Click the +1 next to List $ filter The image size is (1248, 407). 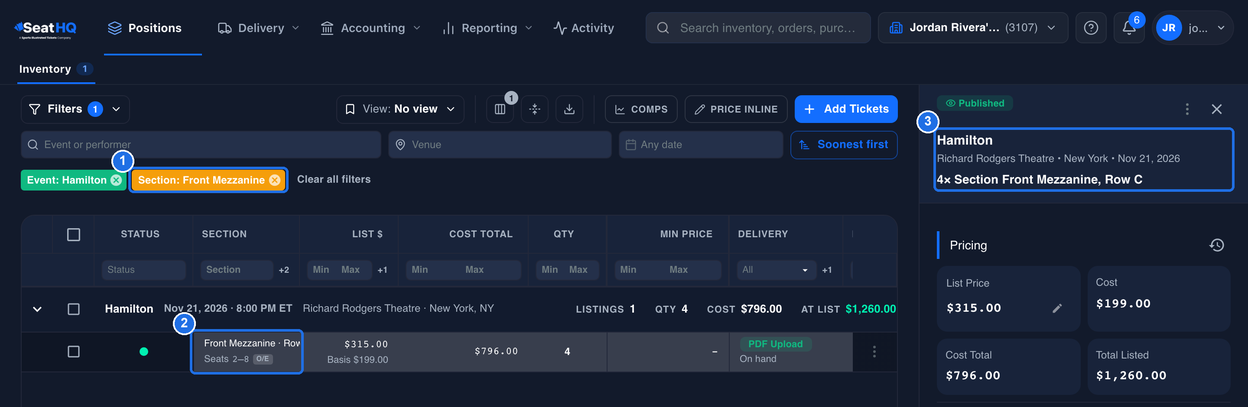383,270
